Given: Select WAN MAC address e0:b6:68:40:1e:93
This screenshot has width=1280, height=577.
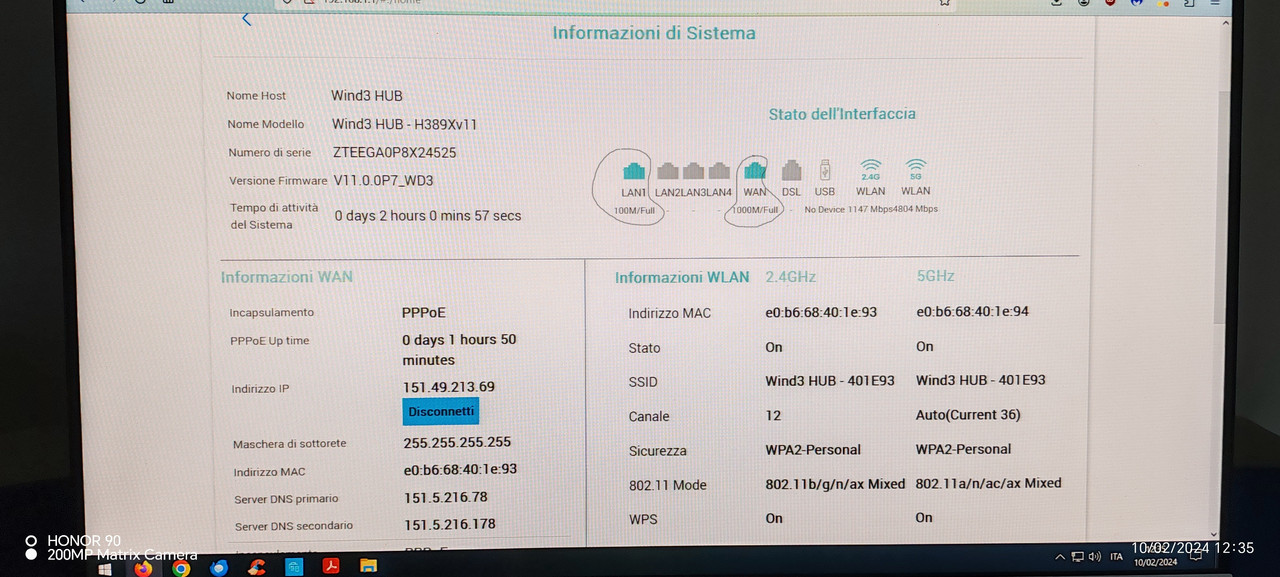Looking at the screenshot, I should pyautogui.click(x=460, y=469).
